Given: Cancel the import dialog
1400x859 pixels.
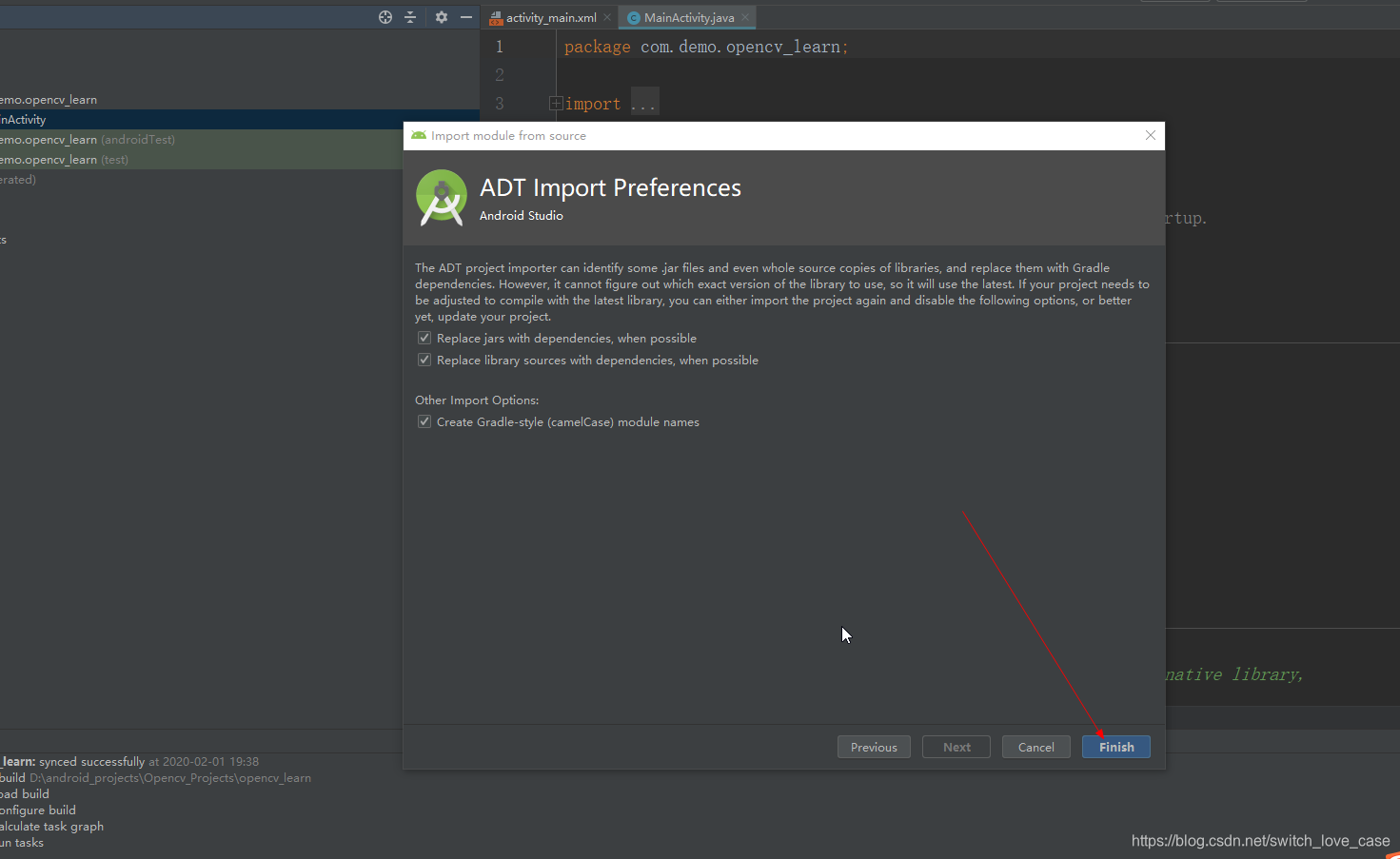Looking at the screenshot, I should tap(1036, 747).
